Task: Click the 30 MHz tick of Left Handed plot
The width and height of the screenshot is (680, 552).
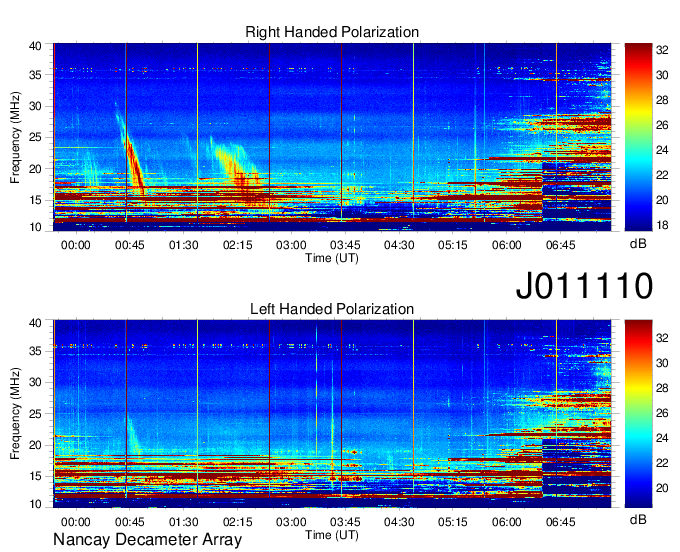Action: (x=35, y=382)
